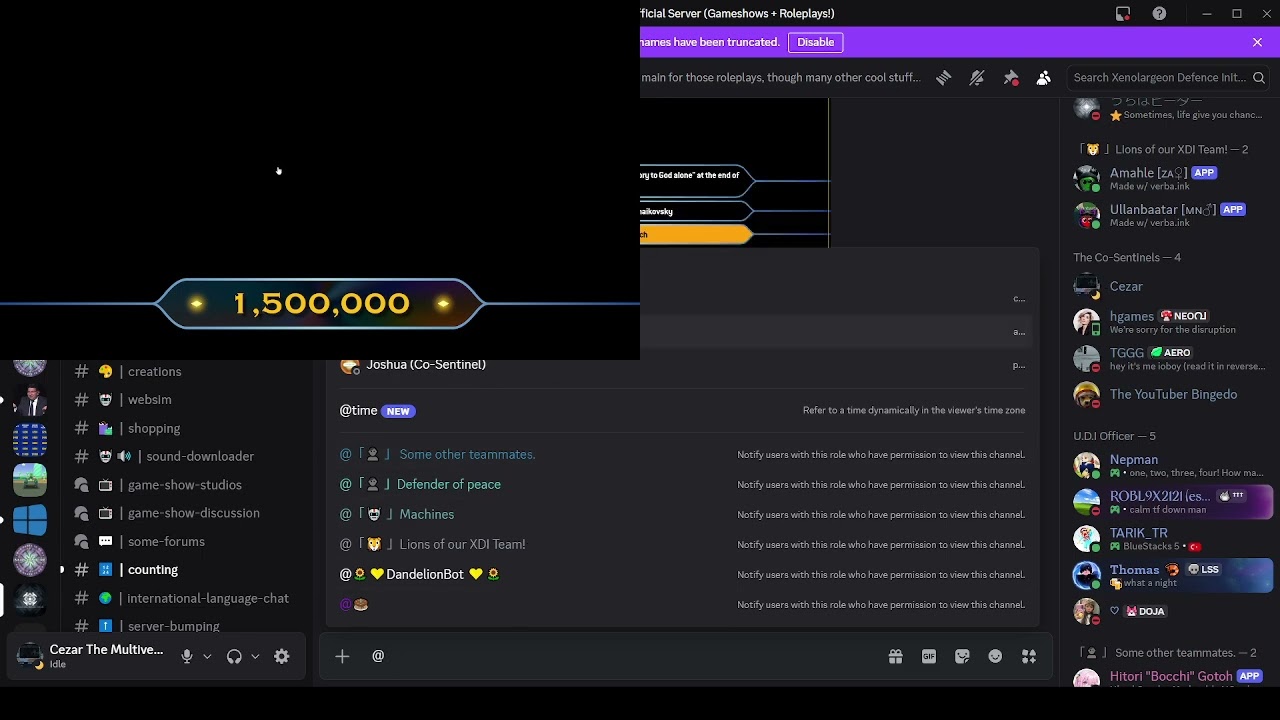Select the Windows logo server icon
The image size is (1280, 720).
[x=30, y=520]
